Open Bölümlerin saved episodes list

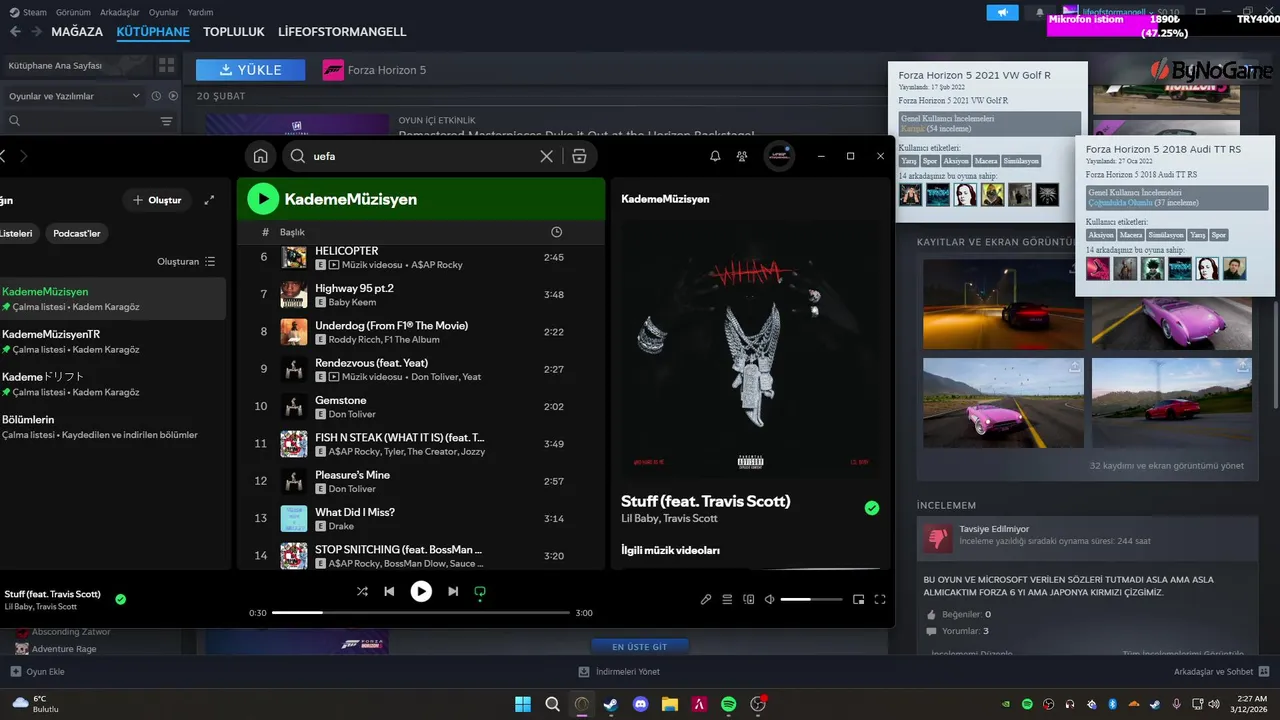point(112,427)
